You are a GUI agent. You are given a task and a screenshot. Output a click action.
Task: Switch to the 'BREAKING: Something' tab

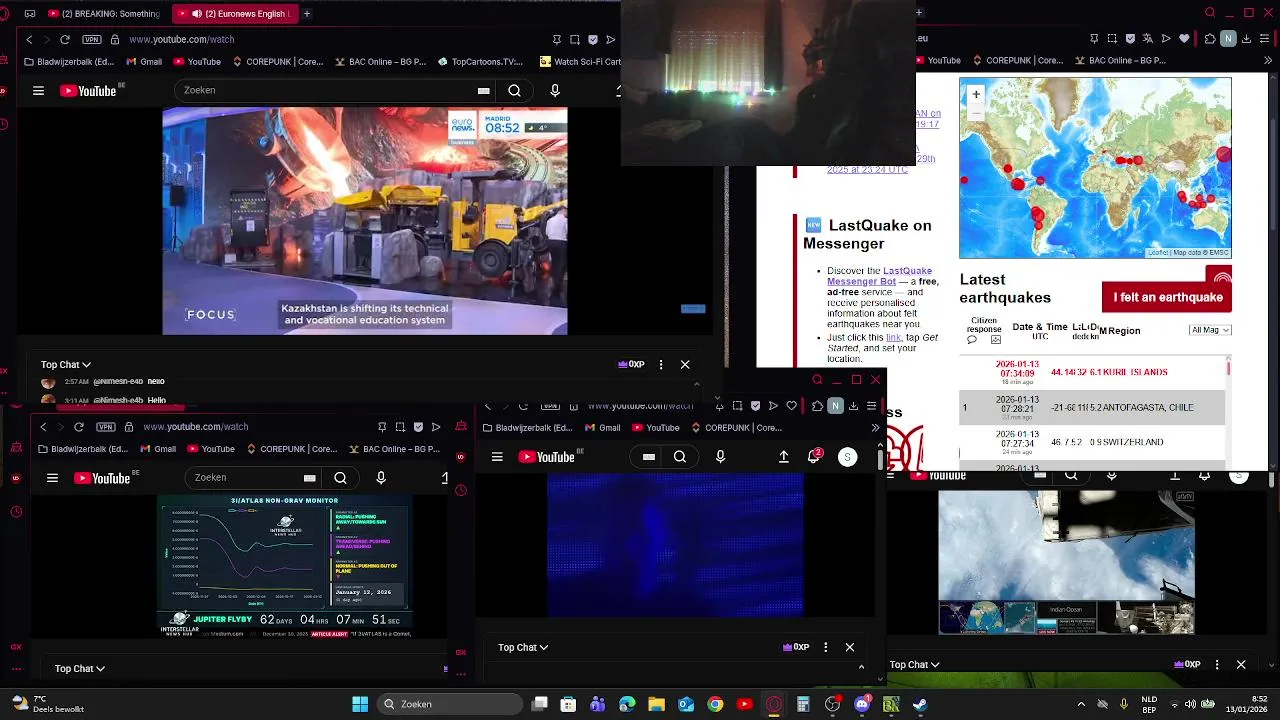tap(104, 14)
